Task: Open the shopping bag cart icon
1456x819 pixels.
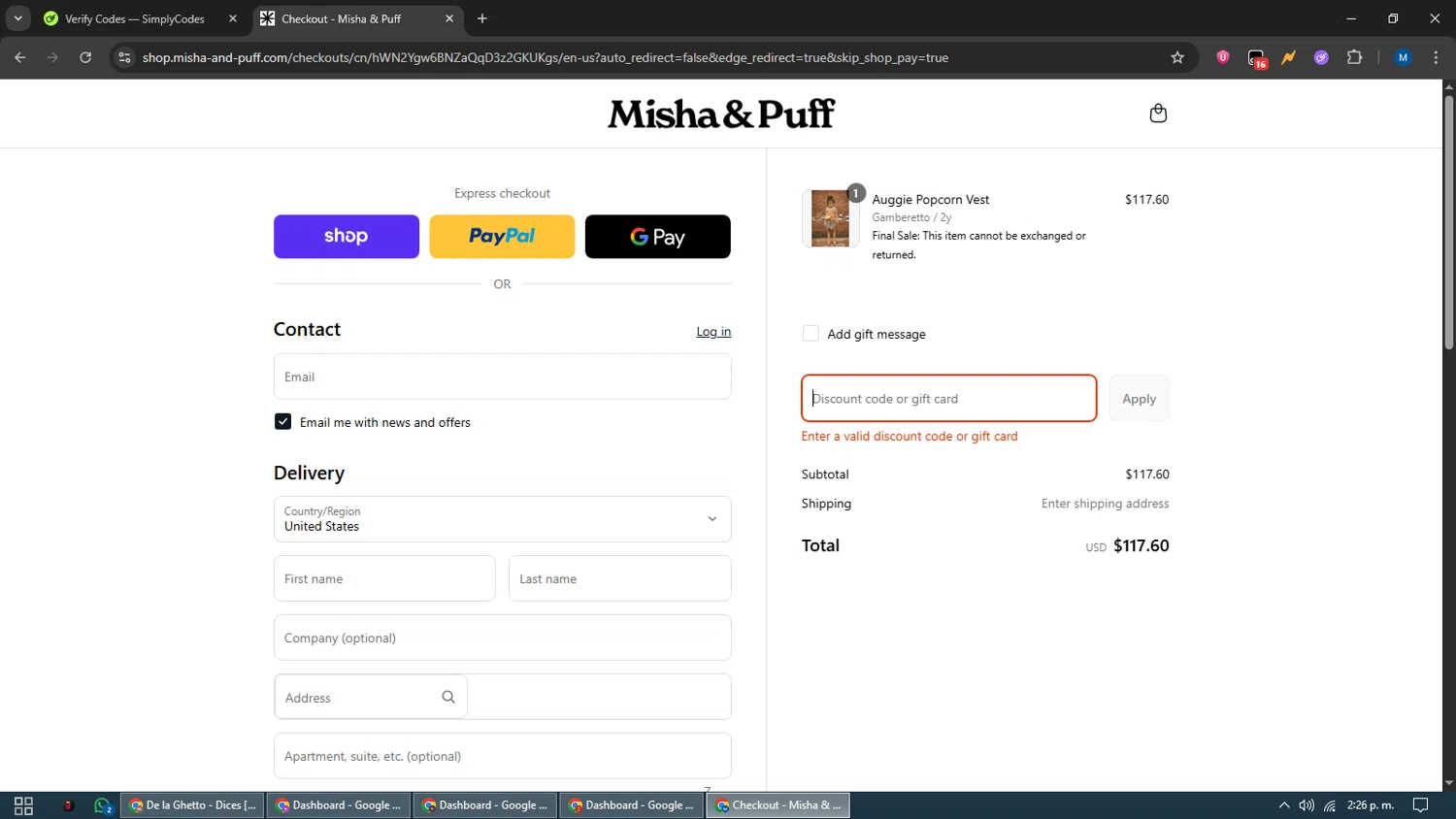Action: (1158, 114)
